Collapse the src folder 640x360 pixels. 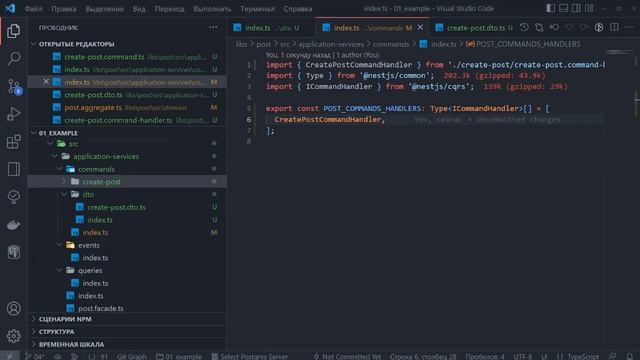(x=50, y=144)
